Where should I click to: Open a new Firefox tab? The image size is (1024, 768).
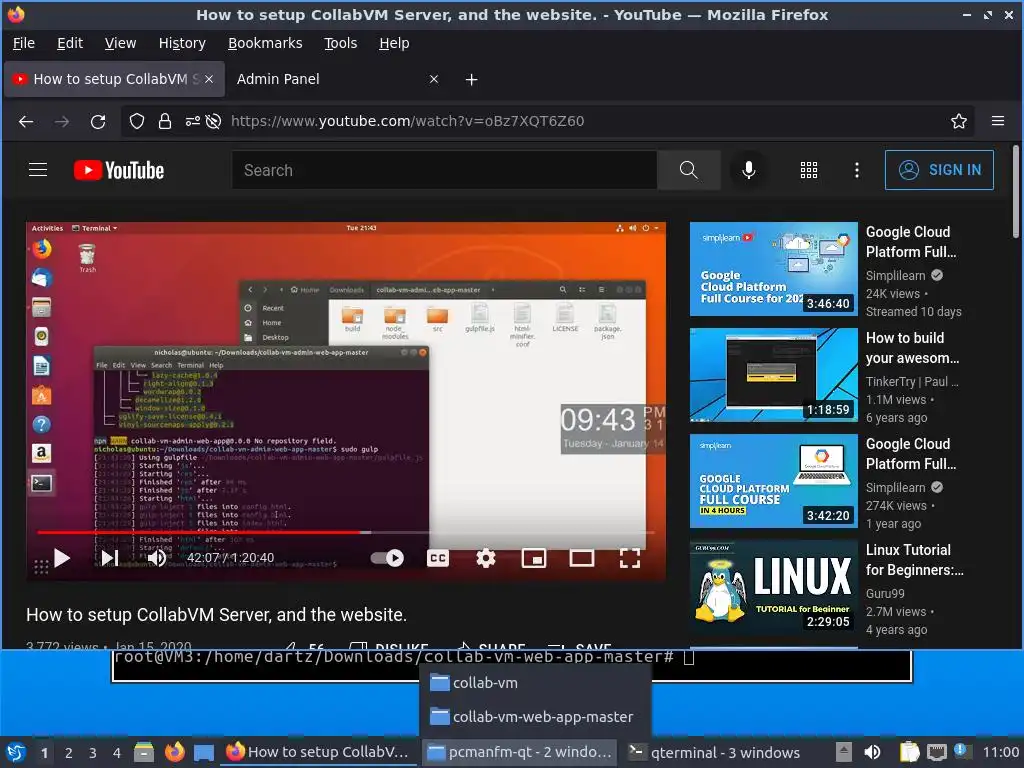[x=472, y=80]
